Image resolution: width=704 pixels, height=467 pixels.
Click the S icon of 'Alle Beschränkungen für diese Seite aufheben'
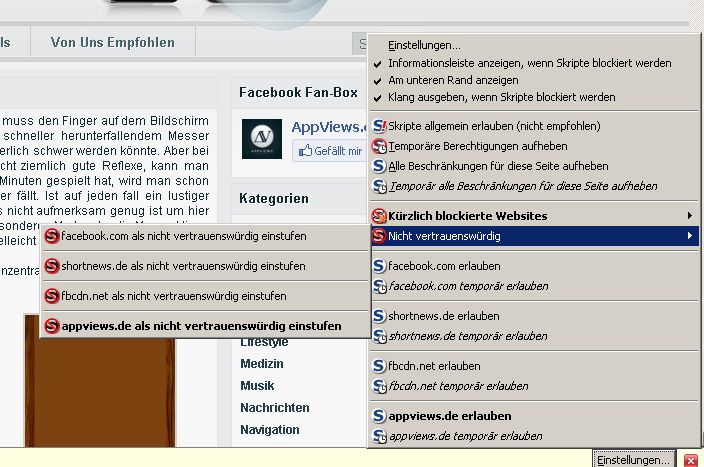(379, 166)
